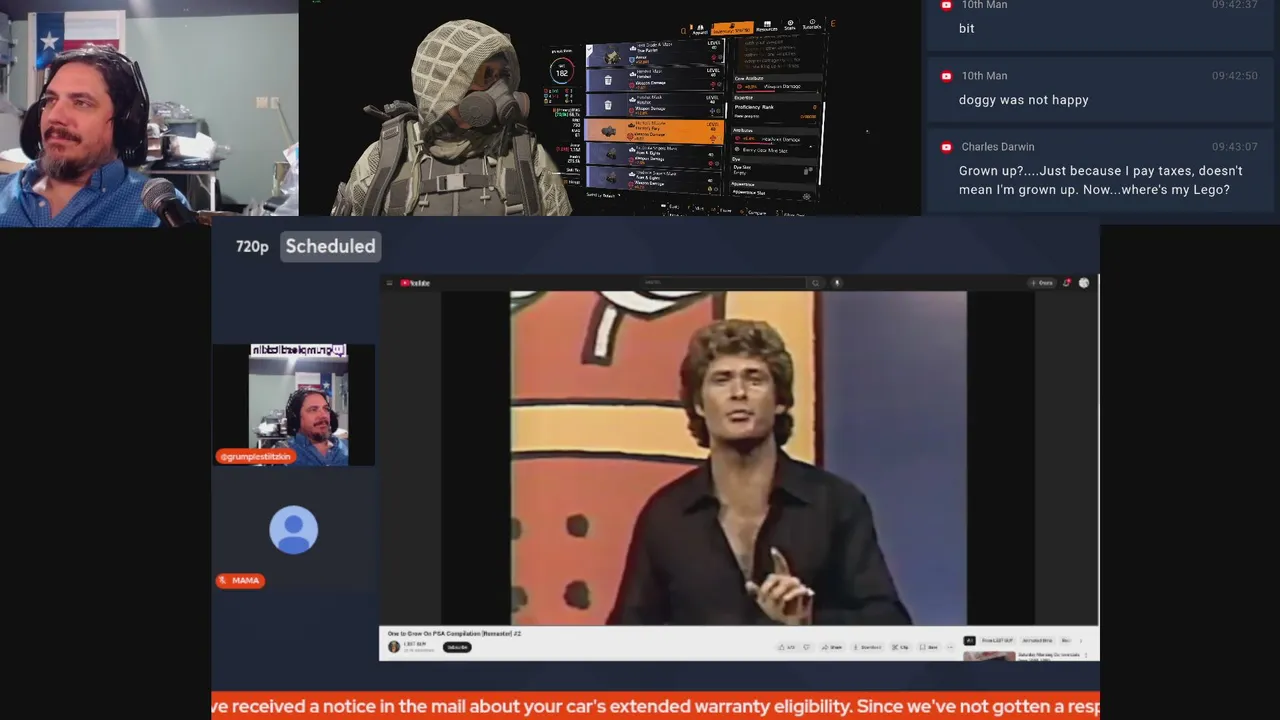Open the Resources tab in game menu
Image resolution: width=1280 pixels, height=720 pixels.
coord(767,26)
